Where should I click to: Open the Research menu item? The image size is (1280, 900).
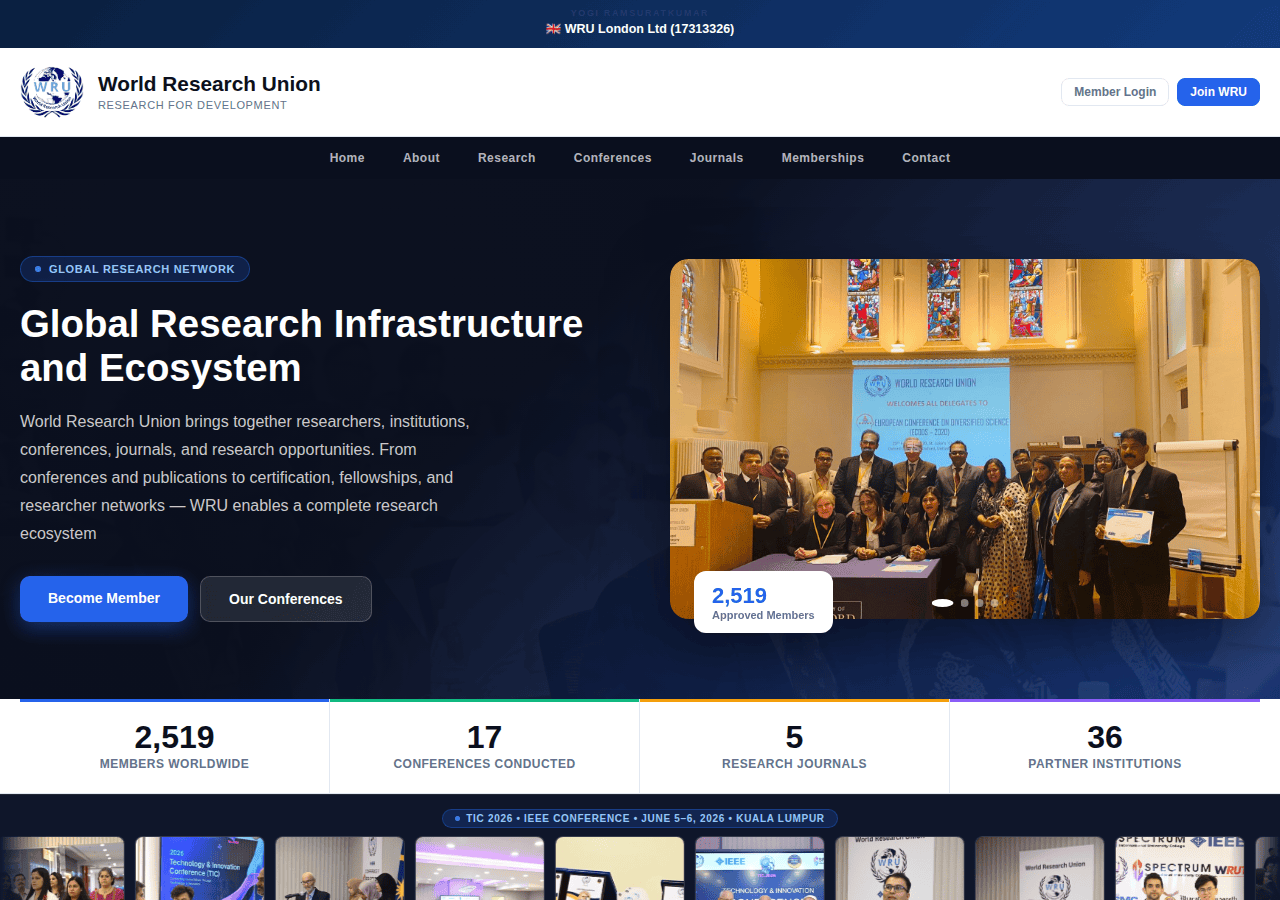coord(506,158)
